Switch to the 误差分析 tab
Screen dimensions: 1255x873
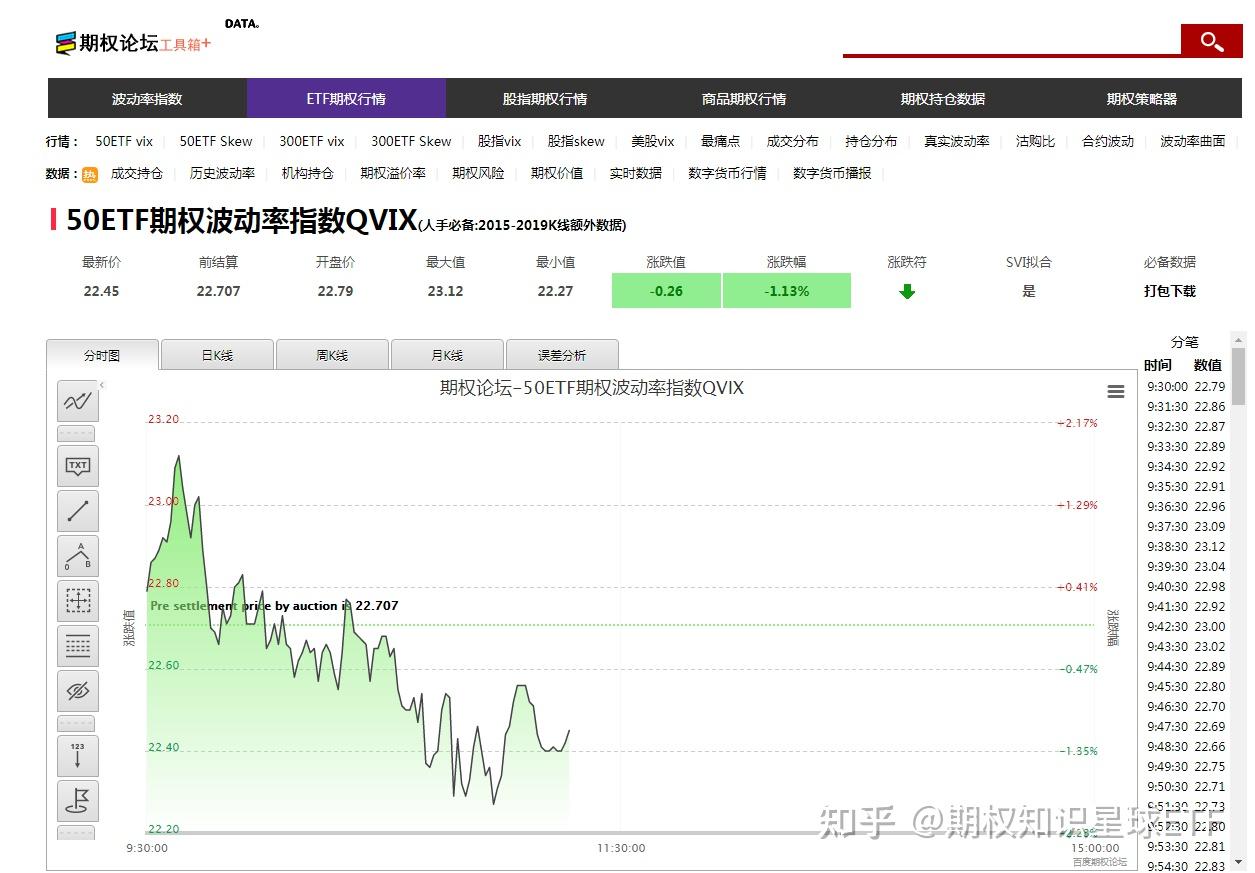[x=562, y=354]
